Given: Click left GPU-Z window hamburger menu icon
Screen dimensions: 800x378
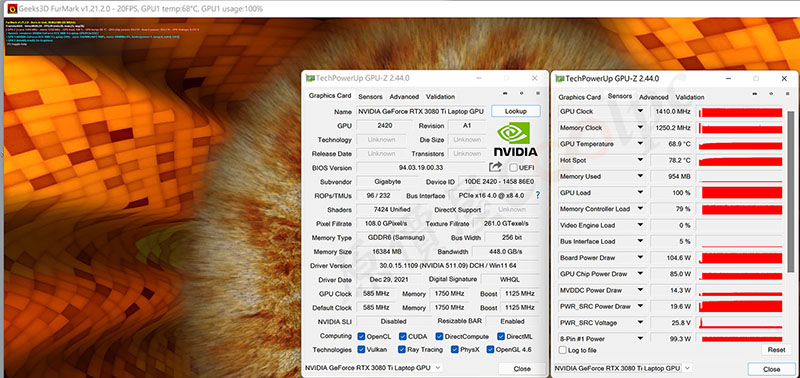Looking at the screenshot, I should click(x=537, y=93).
